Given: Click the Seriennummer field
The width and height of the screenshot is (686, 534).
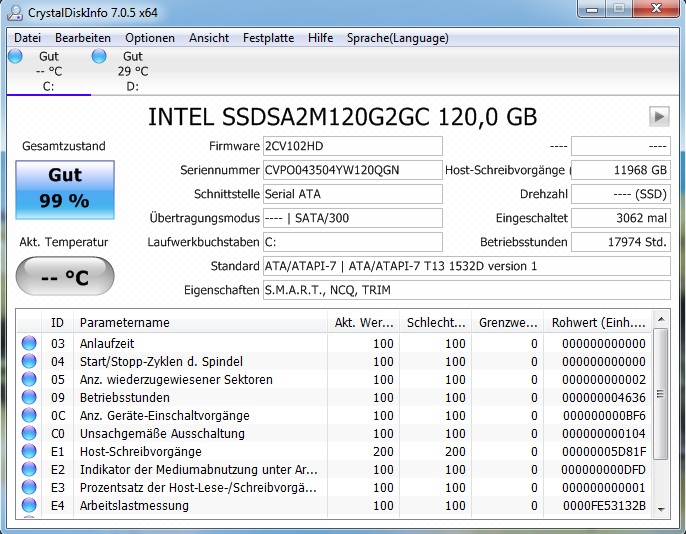Looking at the screenshot, I should pyautogui.click(x=353, y=170).
